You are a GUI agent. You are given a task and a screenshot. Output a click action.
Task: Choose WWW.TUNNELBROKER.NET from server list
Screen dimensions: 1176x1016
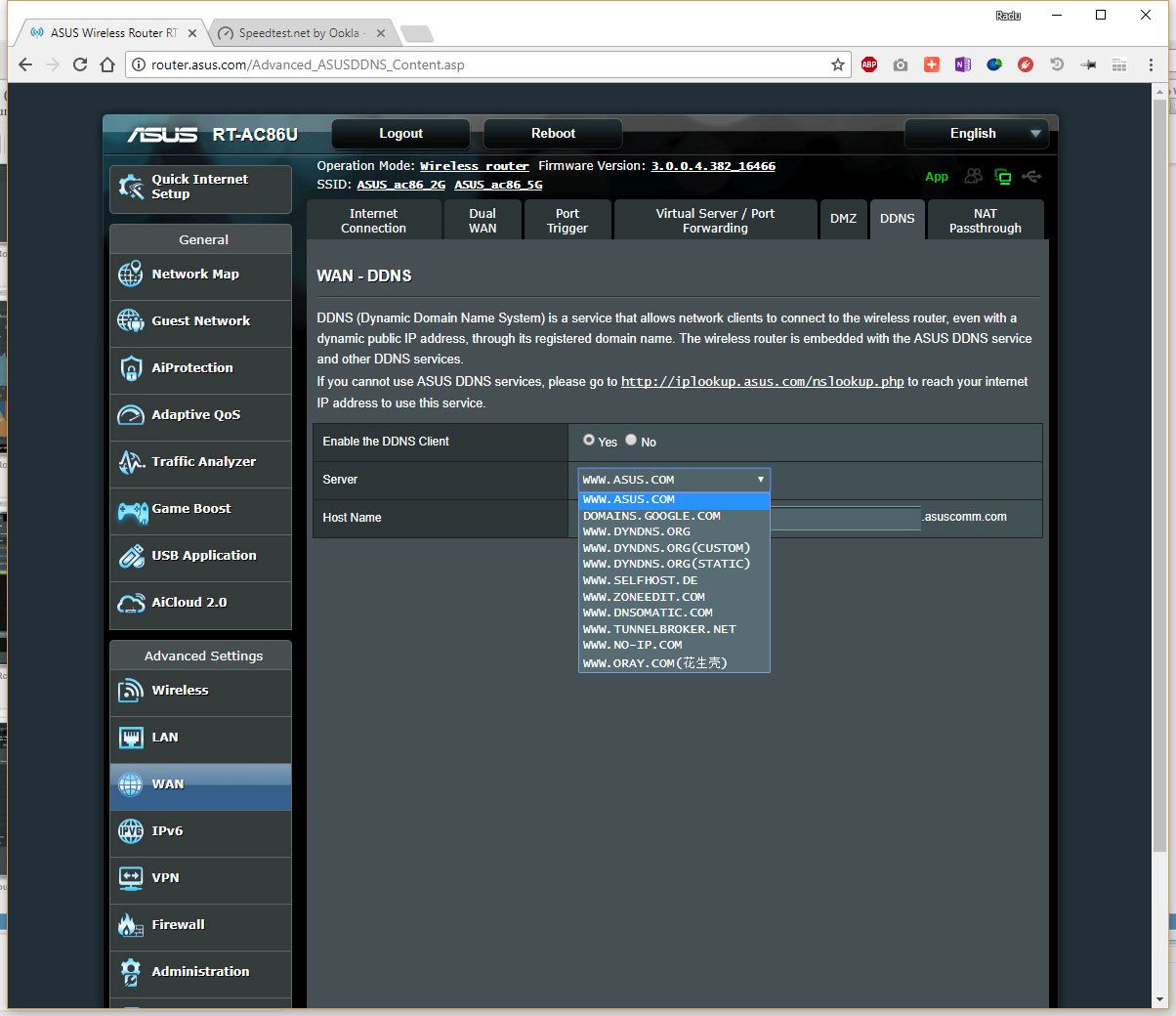click(x=674, y=629)
